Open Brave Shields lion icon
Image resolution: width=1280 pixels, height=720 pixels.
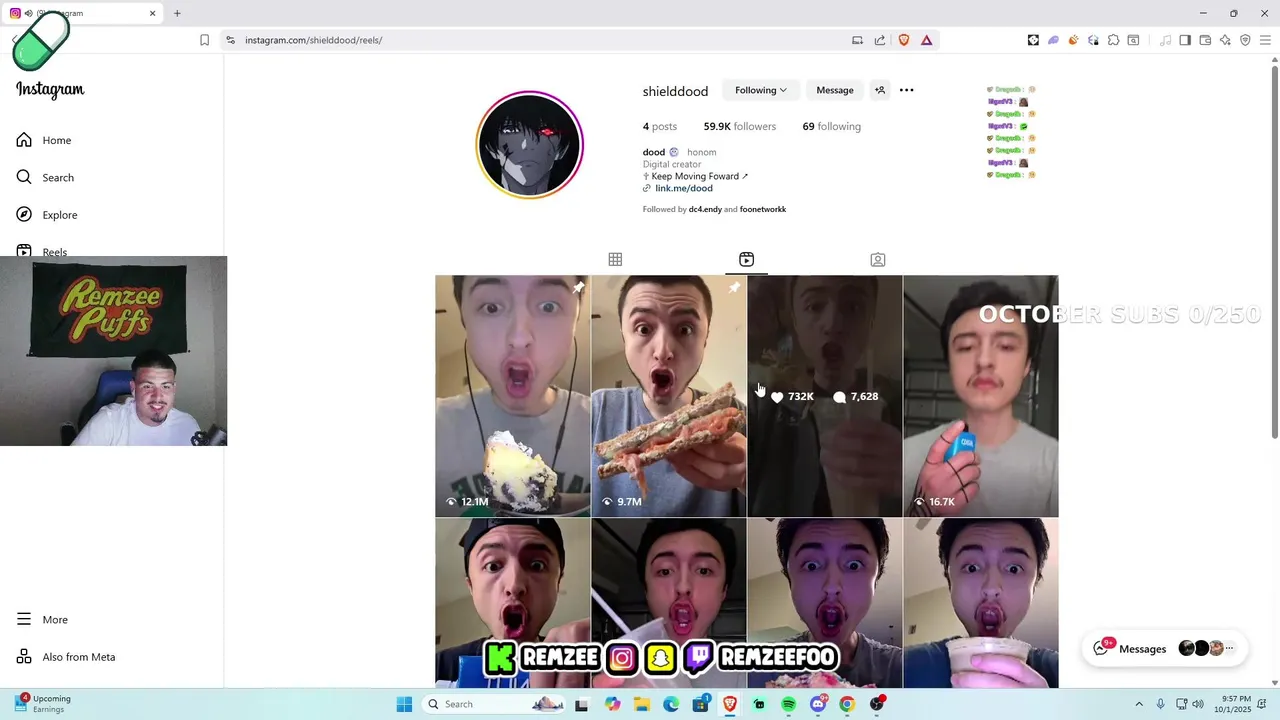coord(904,40)
